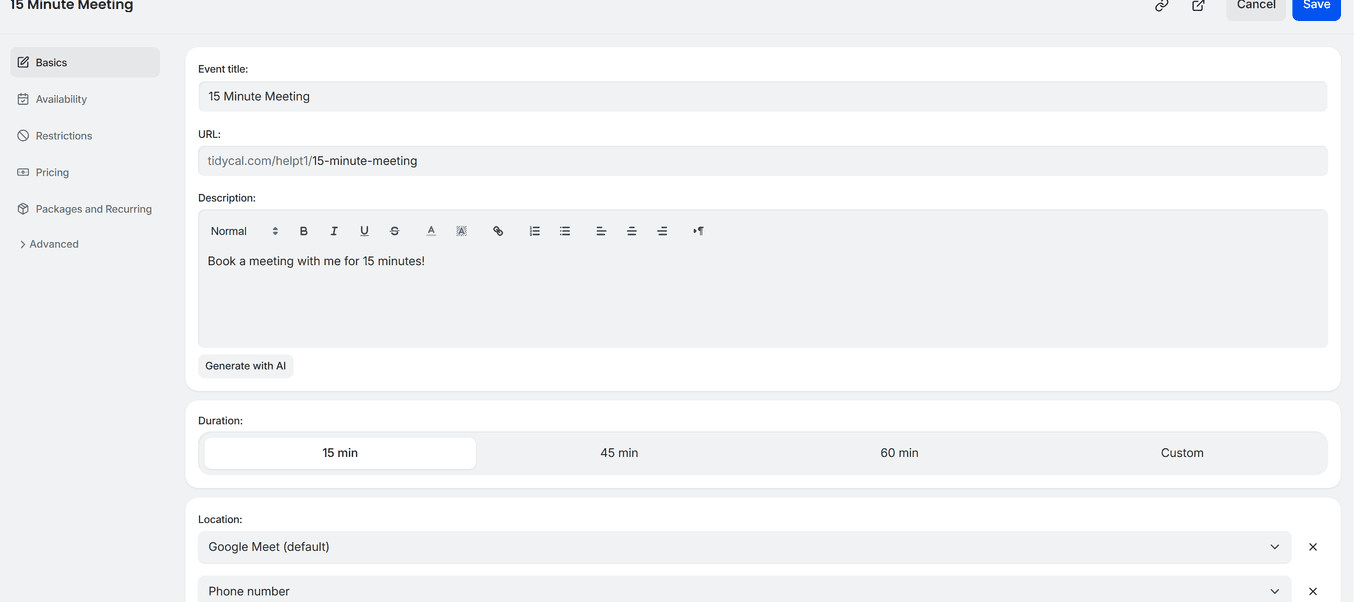Viewport: 1360px width, 602px height.
Task: Insert a hyperlink in the description
Action: [498, 231]
